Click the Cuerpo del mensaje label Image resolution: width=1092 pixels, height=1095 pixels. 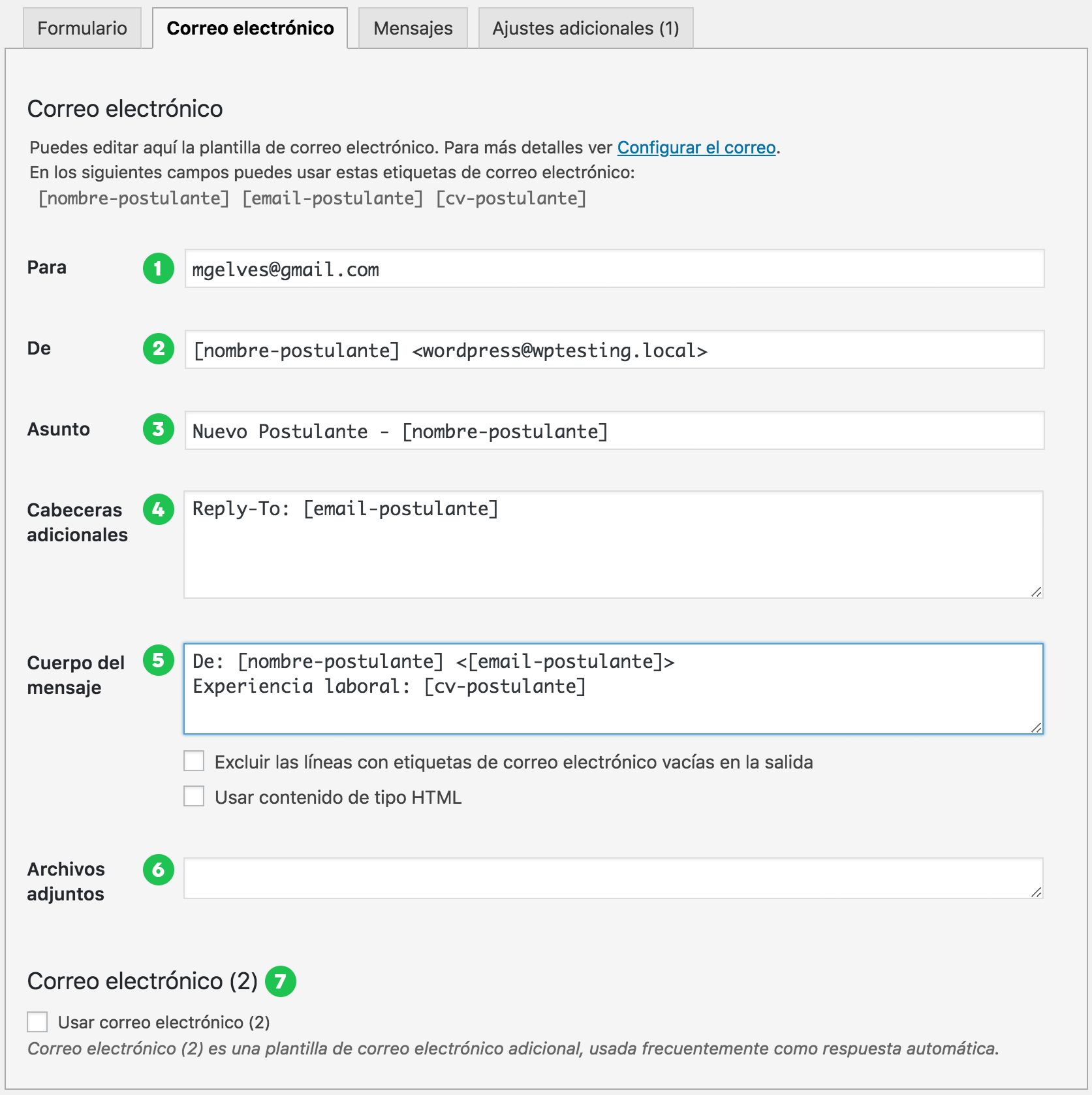[x=76, y=675]
